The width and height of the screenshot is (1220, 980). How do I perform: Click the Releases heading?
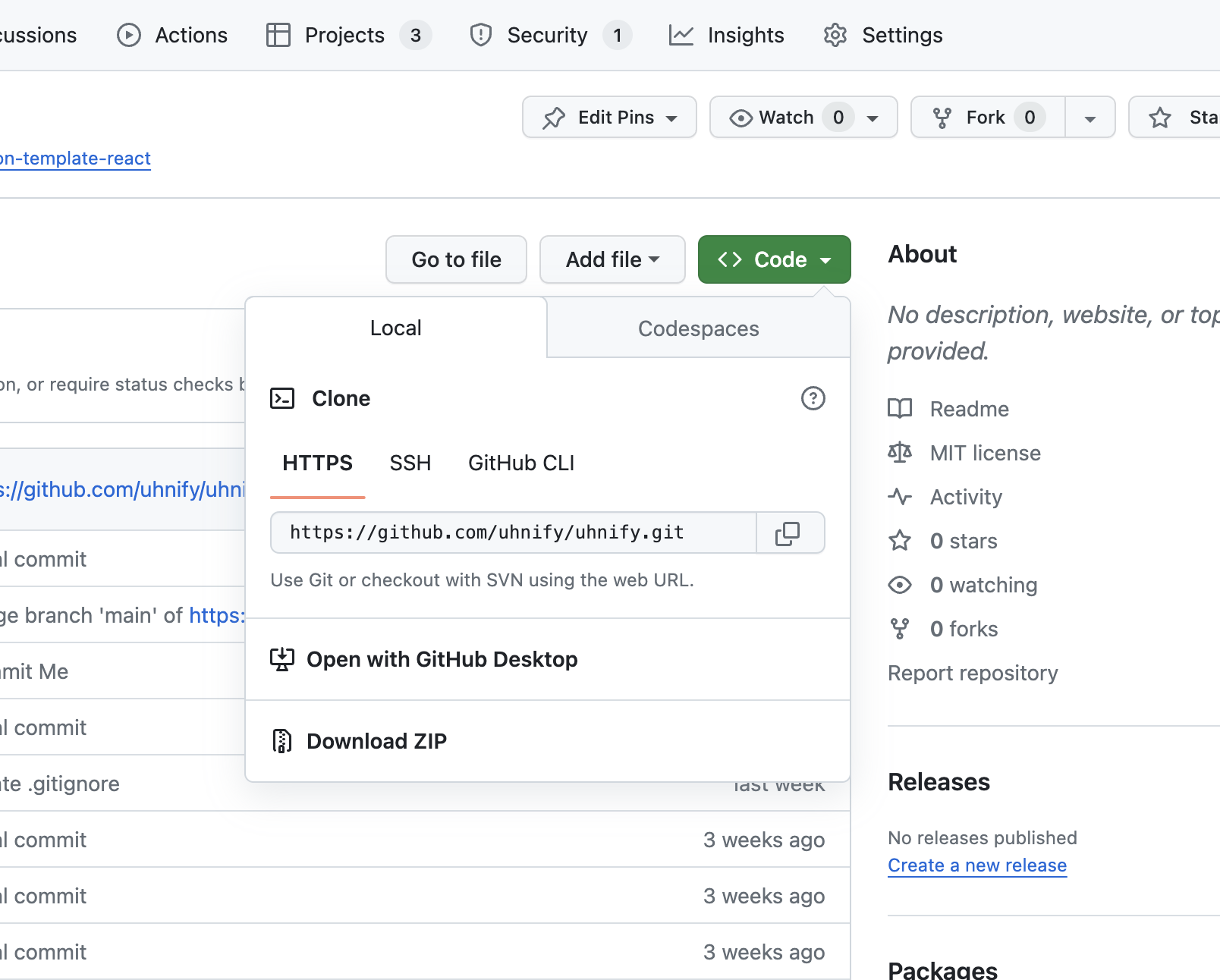(939, 782)
